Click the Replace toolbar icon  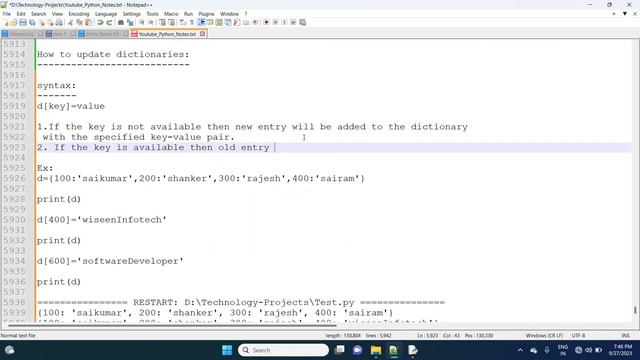(x=130, y=22)
